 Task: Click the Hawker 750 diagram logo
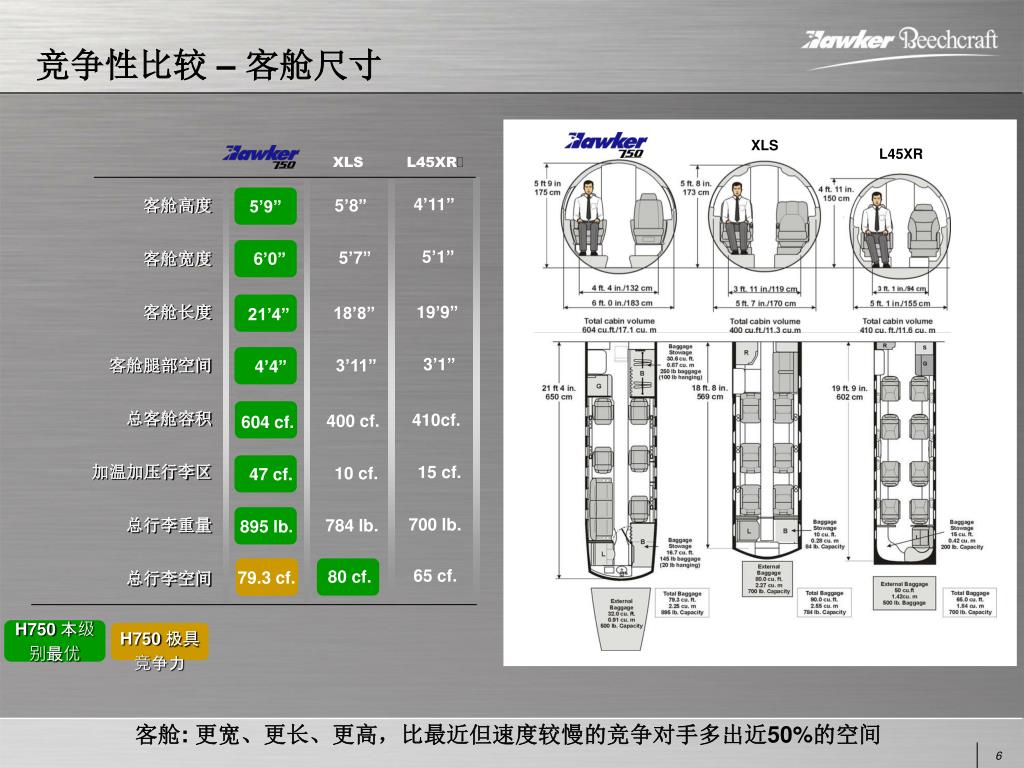(607, 145)
